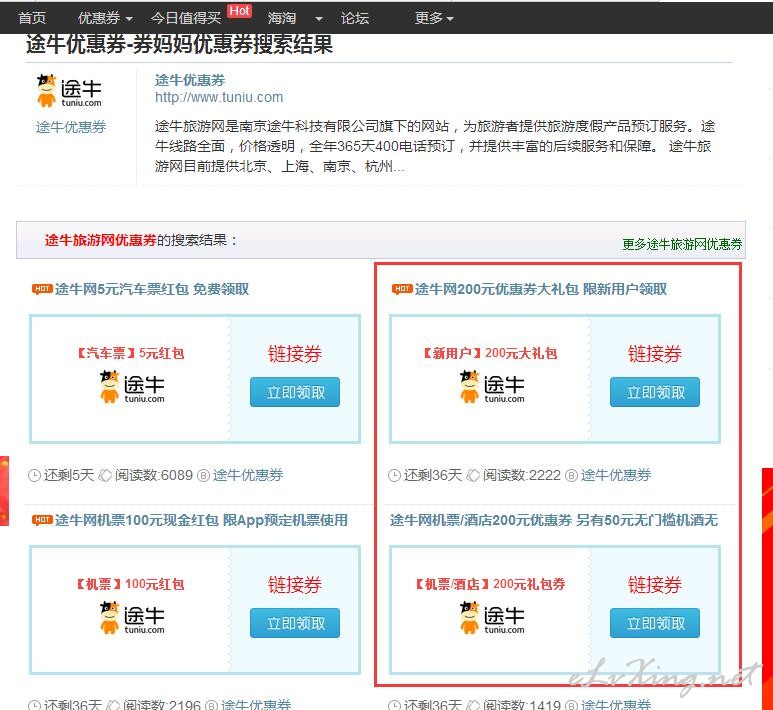Viewport: 773px width, 710px height.
Task: Select 【机票/酒店】200元礼包券 coupon text
Action: point(491,584)
